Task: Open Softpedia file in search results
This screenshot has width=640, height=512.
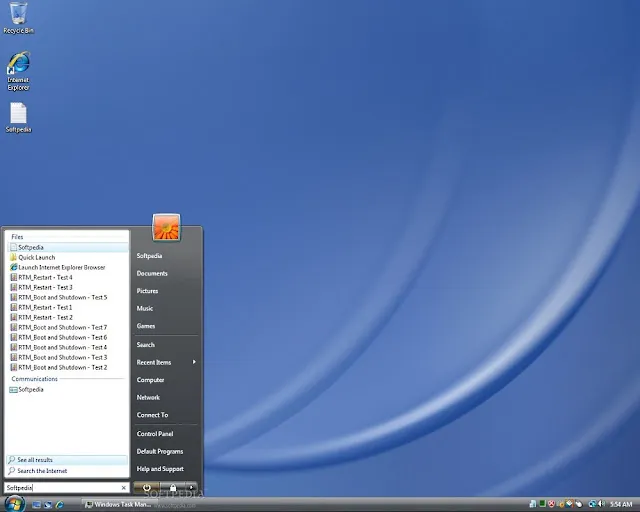Action: (x=68, y=247)
